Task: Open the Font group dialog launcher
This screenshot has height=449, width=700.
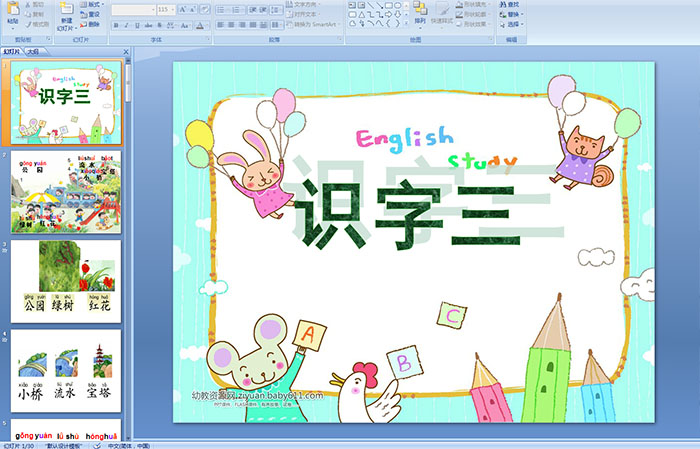Action: tap(208, 39)
